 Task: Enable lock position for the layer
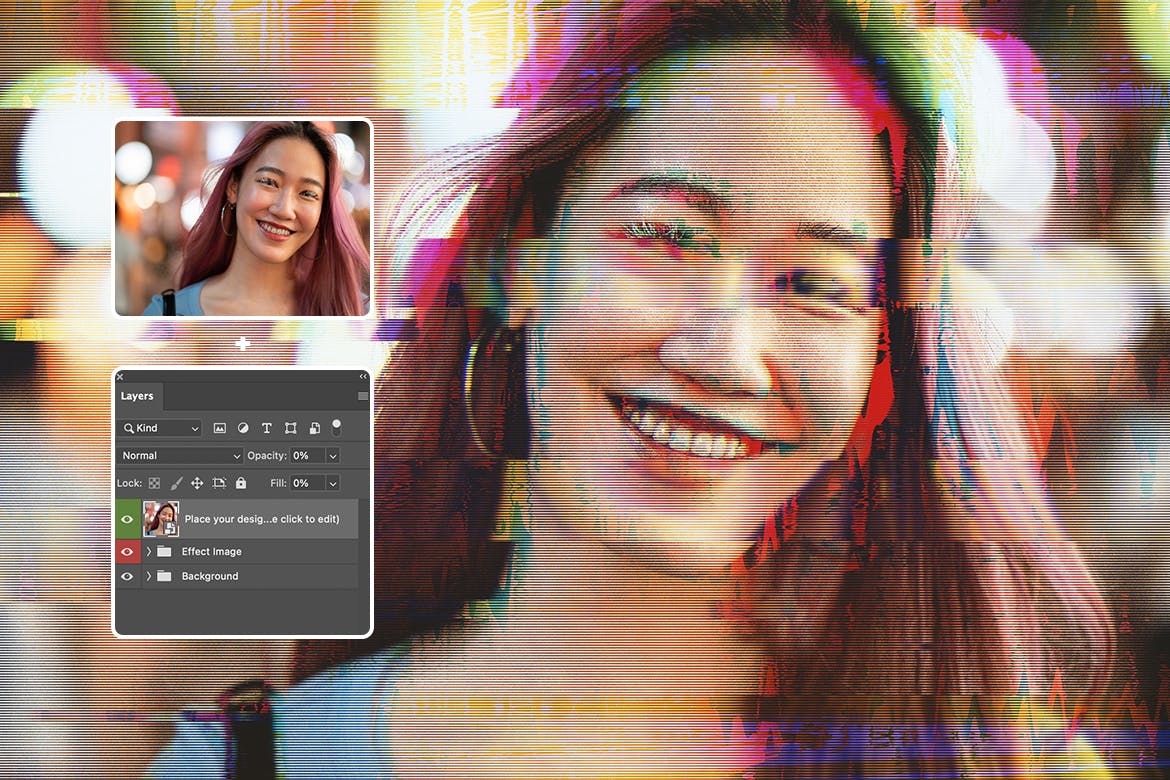[x=198, y=483]
